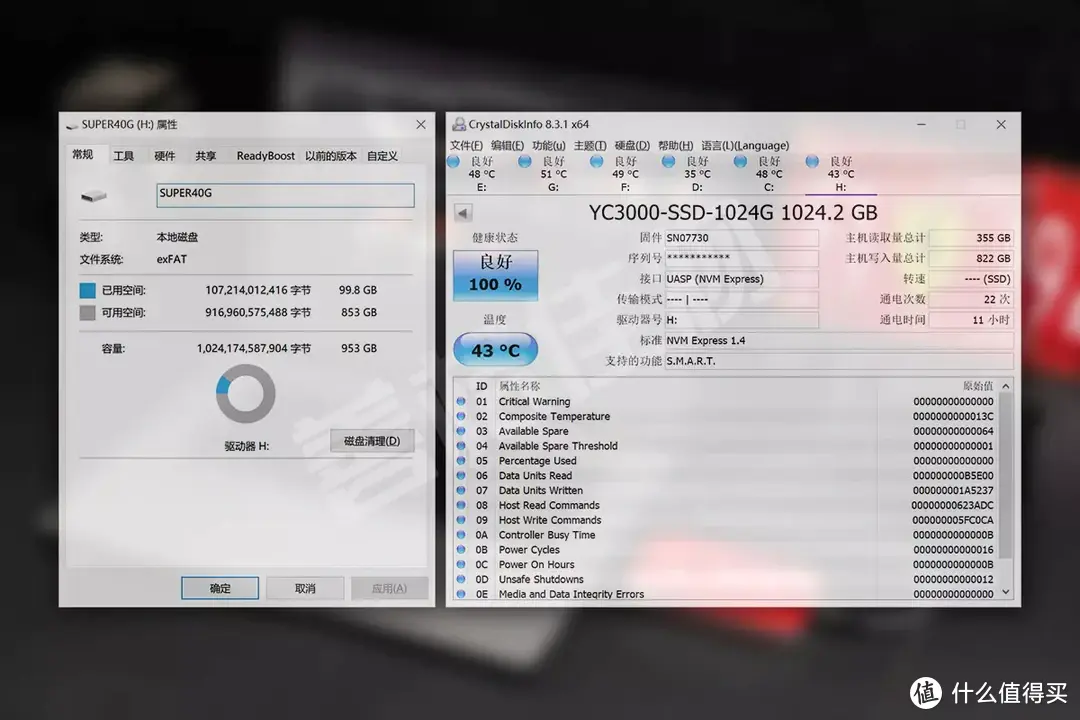1080x720 pixels.
Task: Click the blue used space color swatch
Action: (87, 291)
